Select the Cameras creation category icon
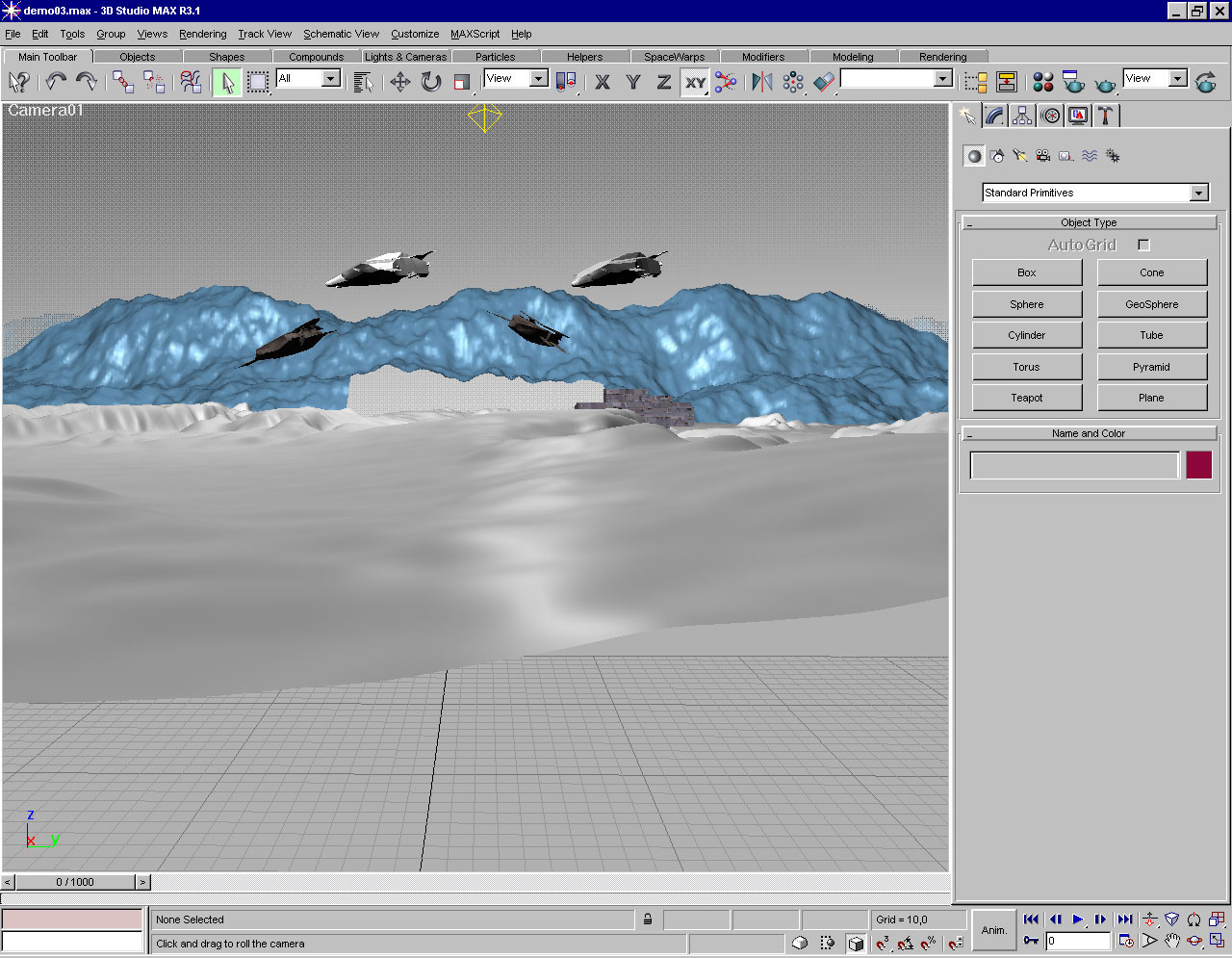This screenshot has width=1232, height=958. (1043, 156)
